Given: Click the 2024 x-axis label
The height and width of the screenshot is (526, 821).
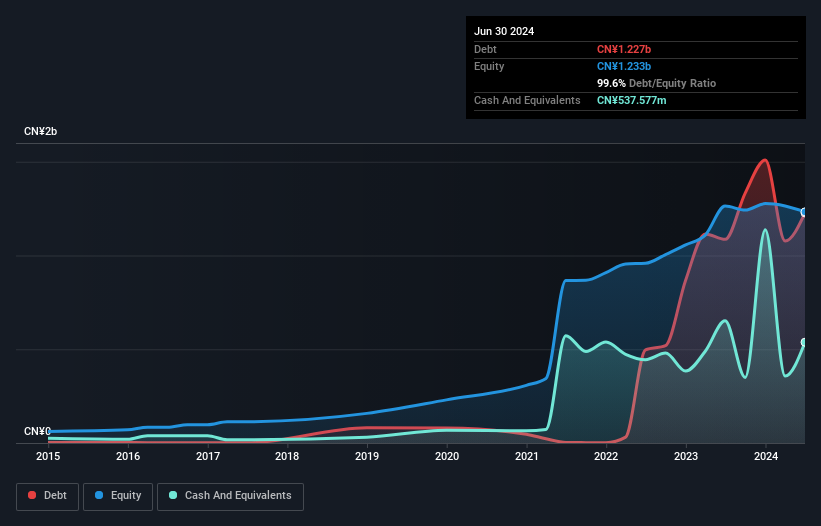Looking at the screenshot, I should pyautogui.click(x=766, y=456).
